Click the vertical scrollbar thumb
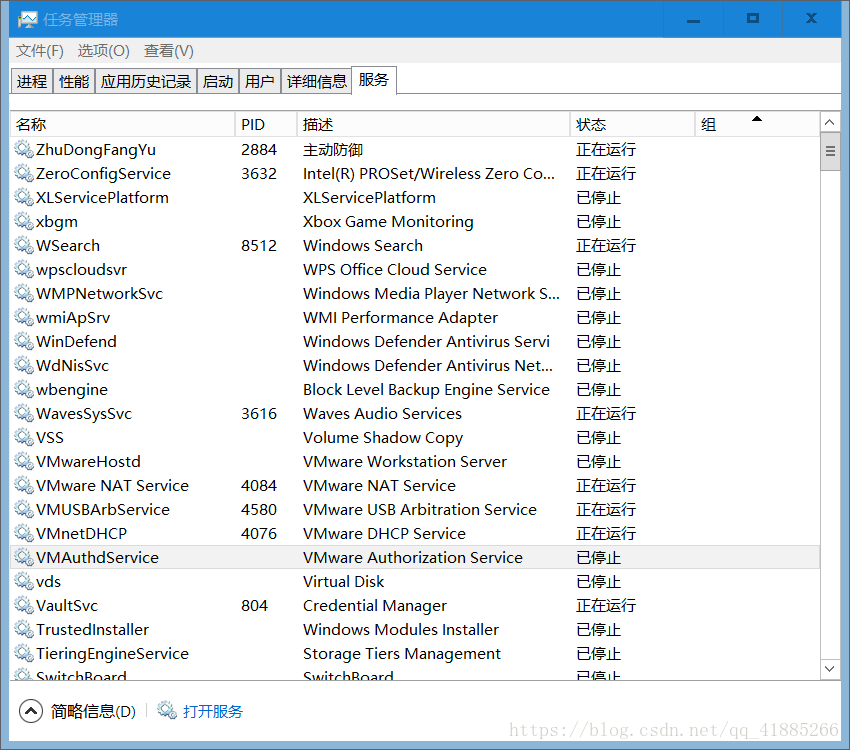850x750 pixels. (830, 151)
